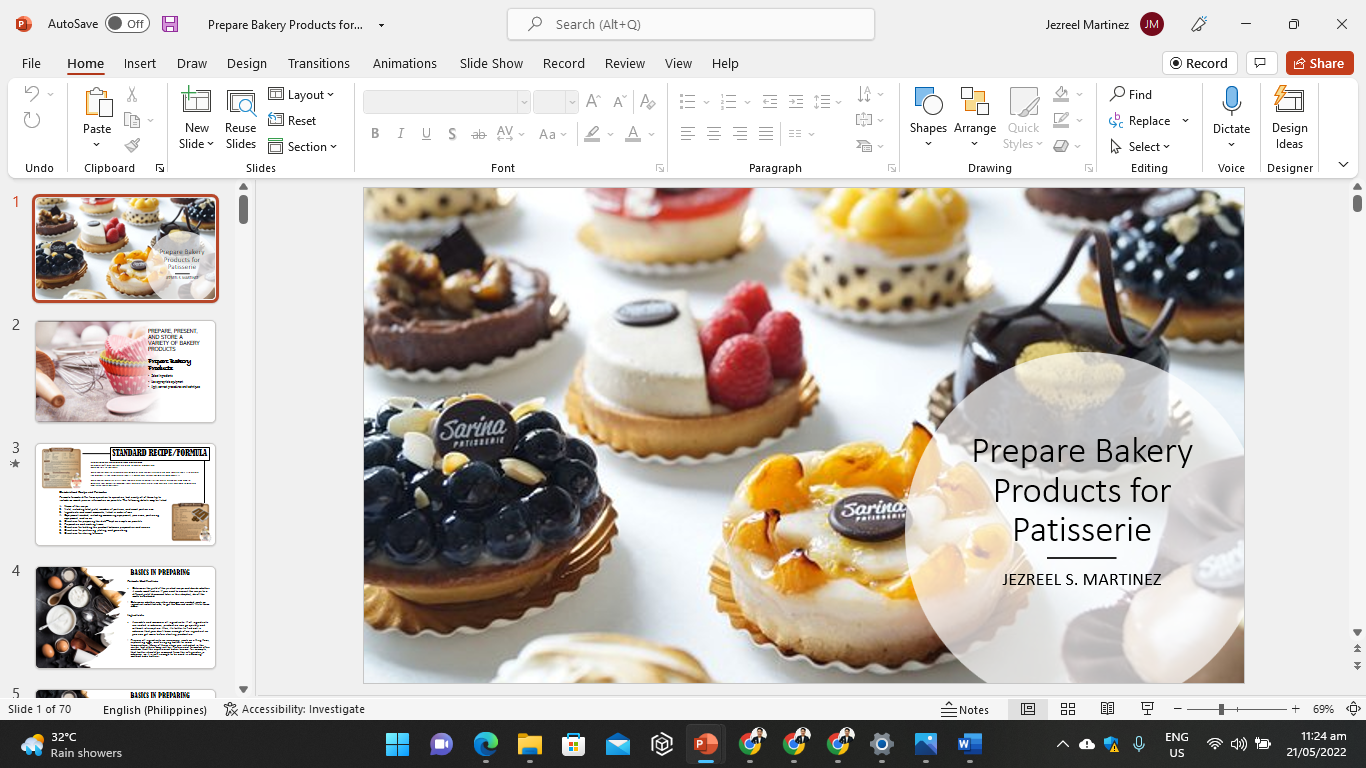Image resolution: width=1366 pixels, height=768 pixels.
Task: Fit slide to current window
Action: click(1355, 709)
